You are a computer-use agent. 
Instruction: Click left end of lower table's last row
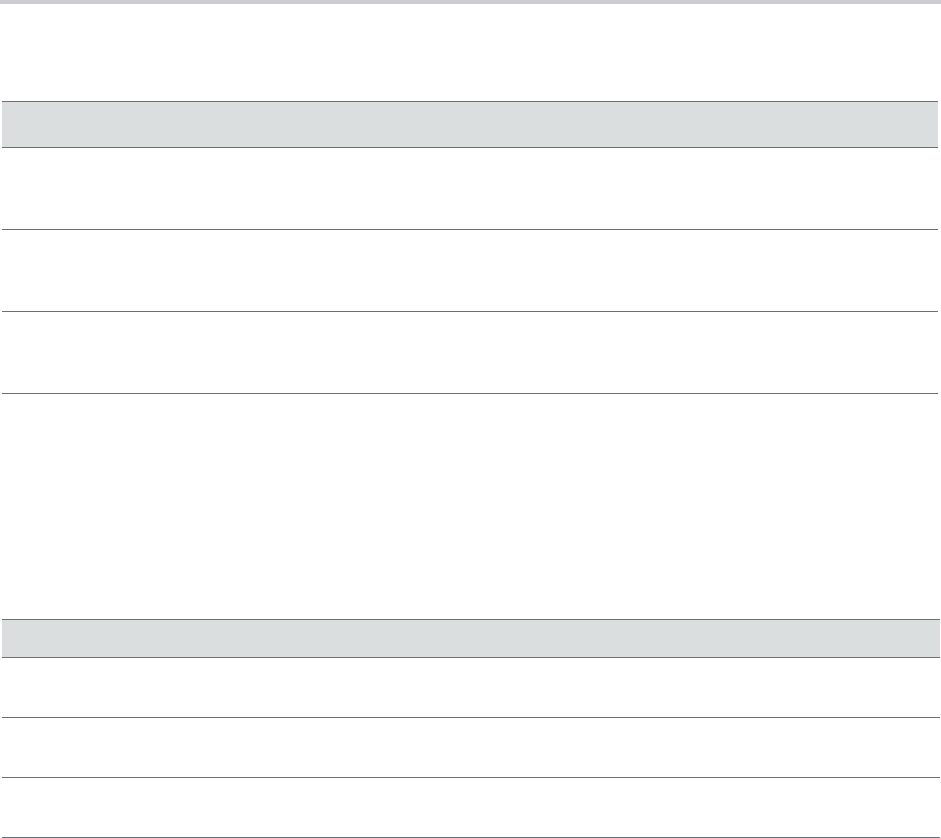(x=20, y=807)
